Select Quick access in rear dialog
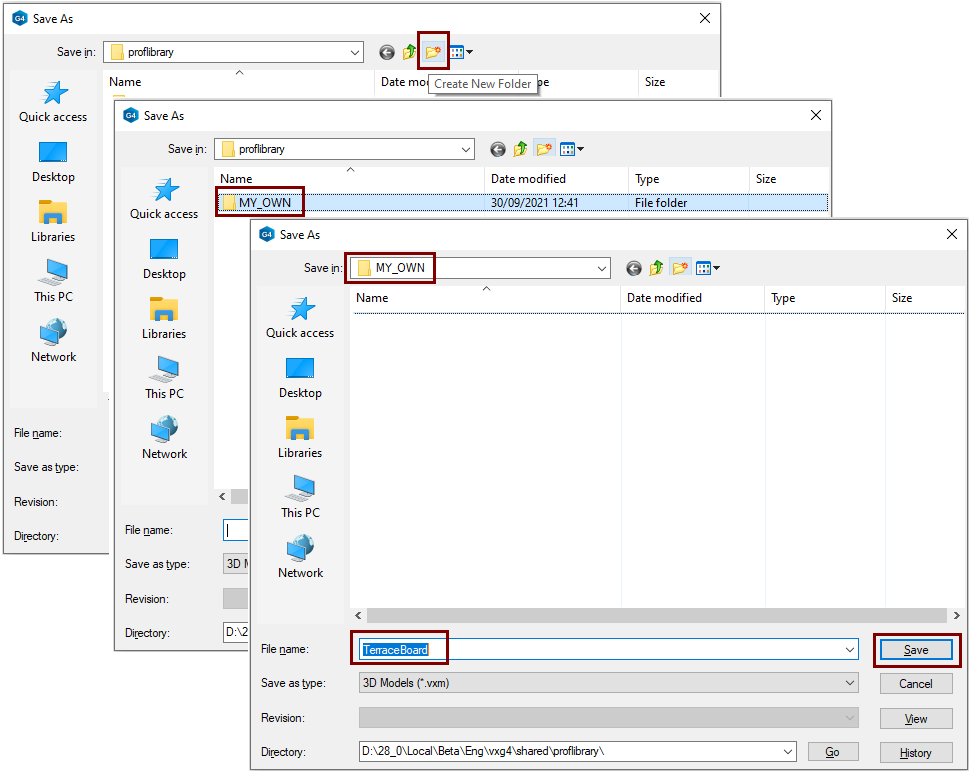 53,102
